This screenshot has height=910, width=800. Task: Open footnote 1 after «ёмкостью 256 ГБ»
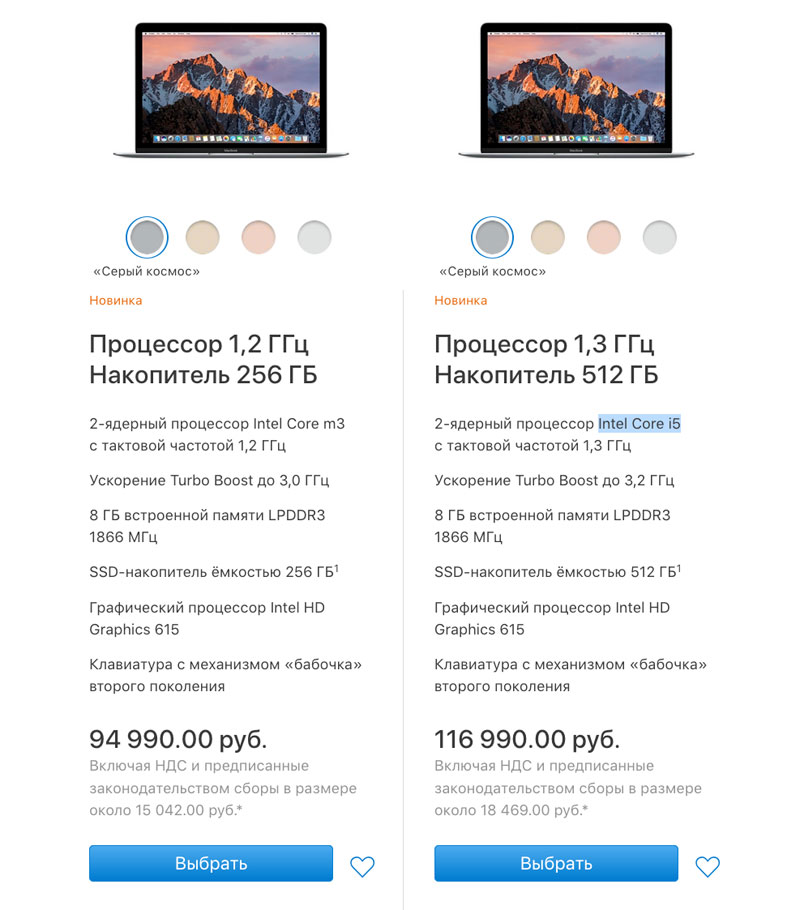coord(336,567)
